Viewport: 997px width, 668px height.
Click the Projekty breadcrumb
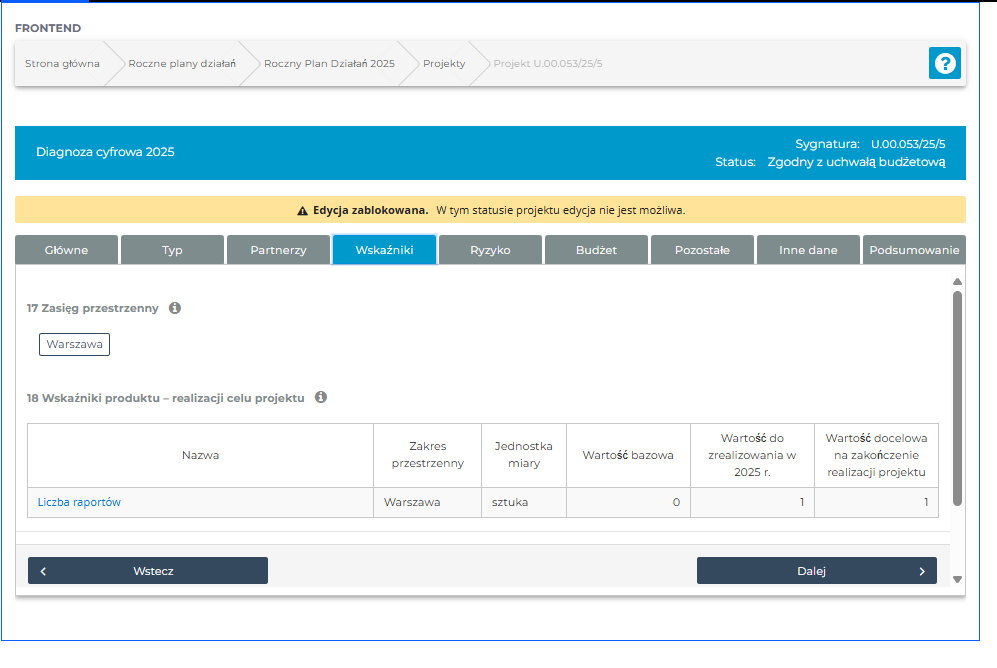coord(444,63)
